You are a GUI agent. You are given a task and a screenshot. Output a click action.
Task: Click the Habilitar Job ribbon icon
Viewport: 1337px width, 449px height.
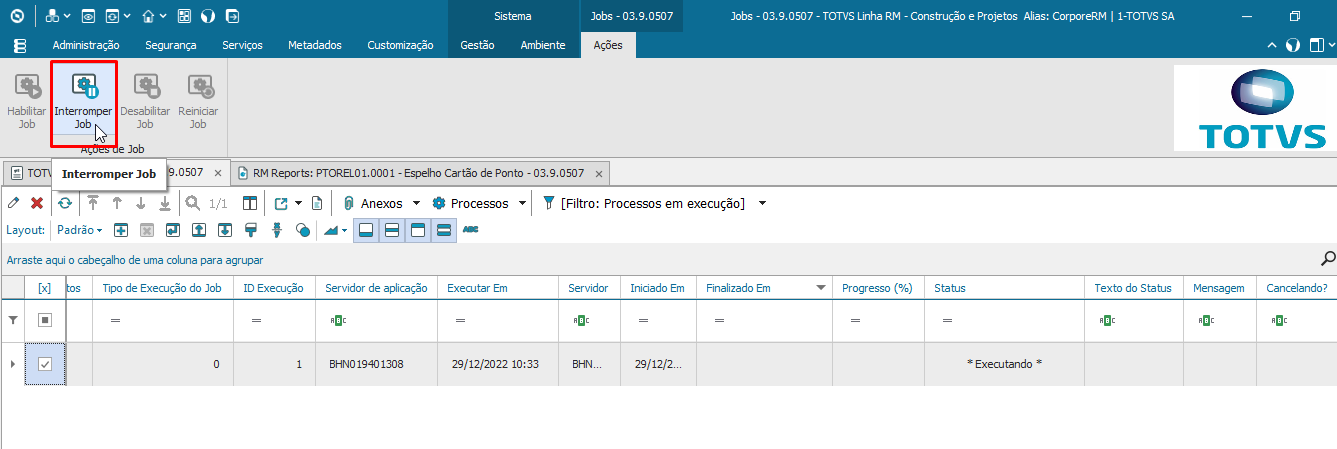[x=26, y=86]
